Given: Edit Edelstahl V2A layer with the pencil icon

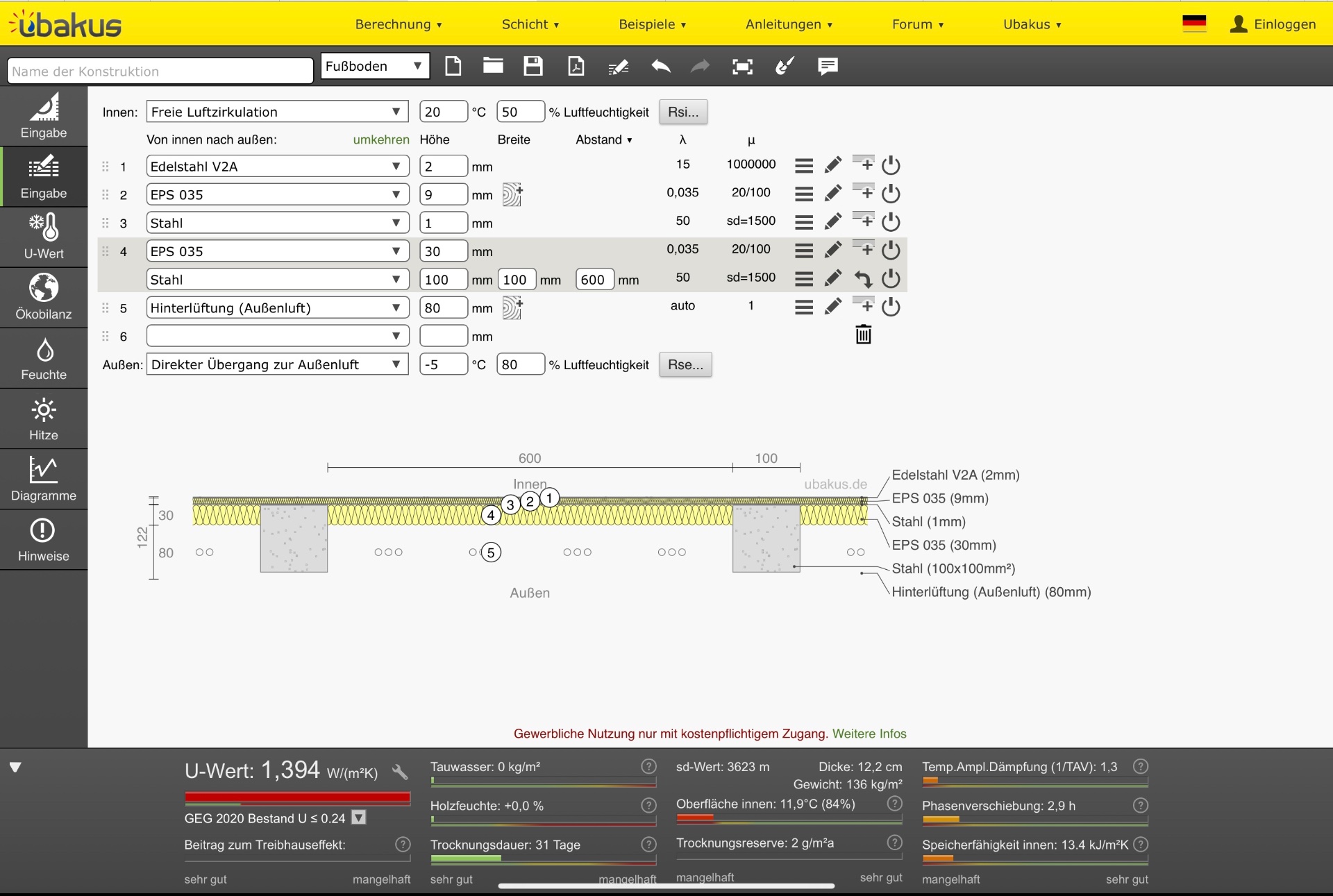Looking at the screenshot, I should coord(833,165).
